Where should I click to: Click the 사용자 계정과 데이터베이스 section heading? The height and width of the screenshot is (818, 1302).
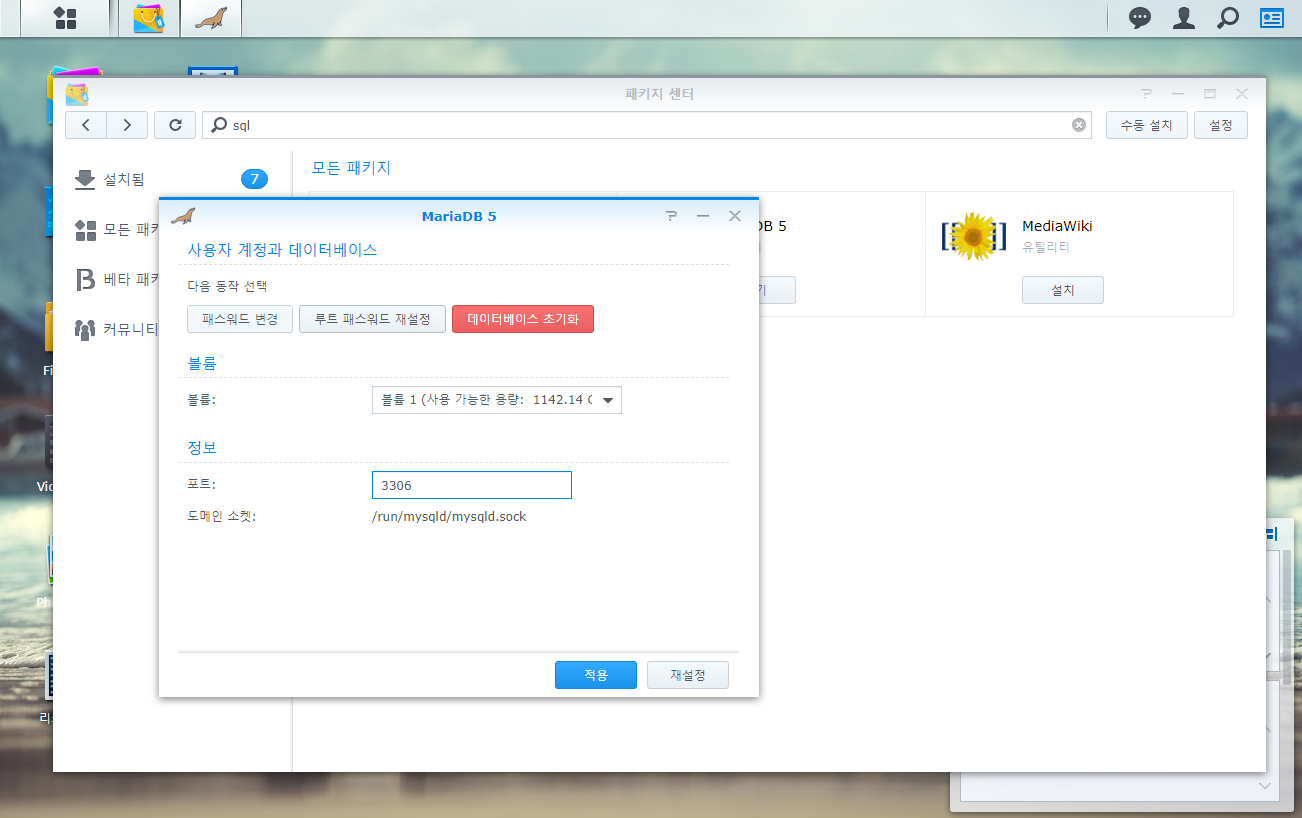[283, 250]
